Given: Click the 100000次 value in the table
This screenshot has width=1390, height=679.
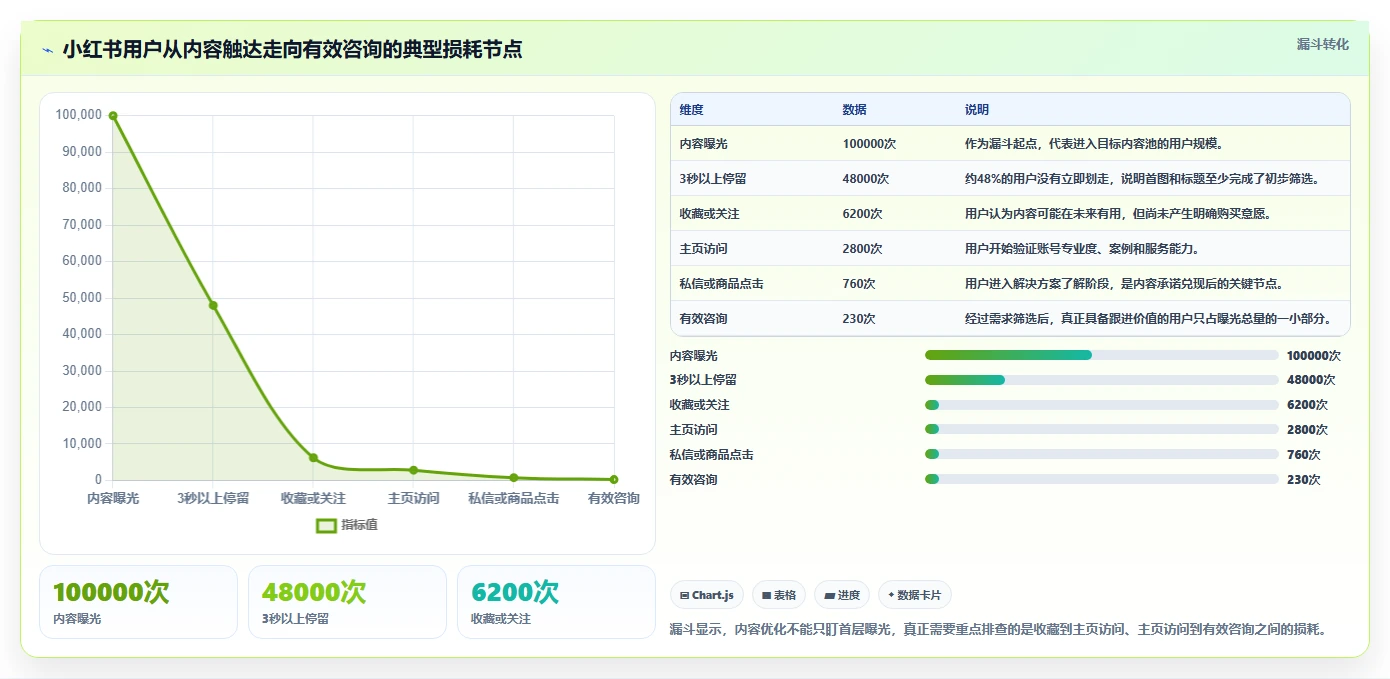Looking at the screenshot, I should [869, 144].
